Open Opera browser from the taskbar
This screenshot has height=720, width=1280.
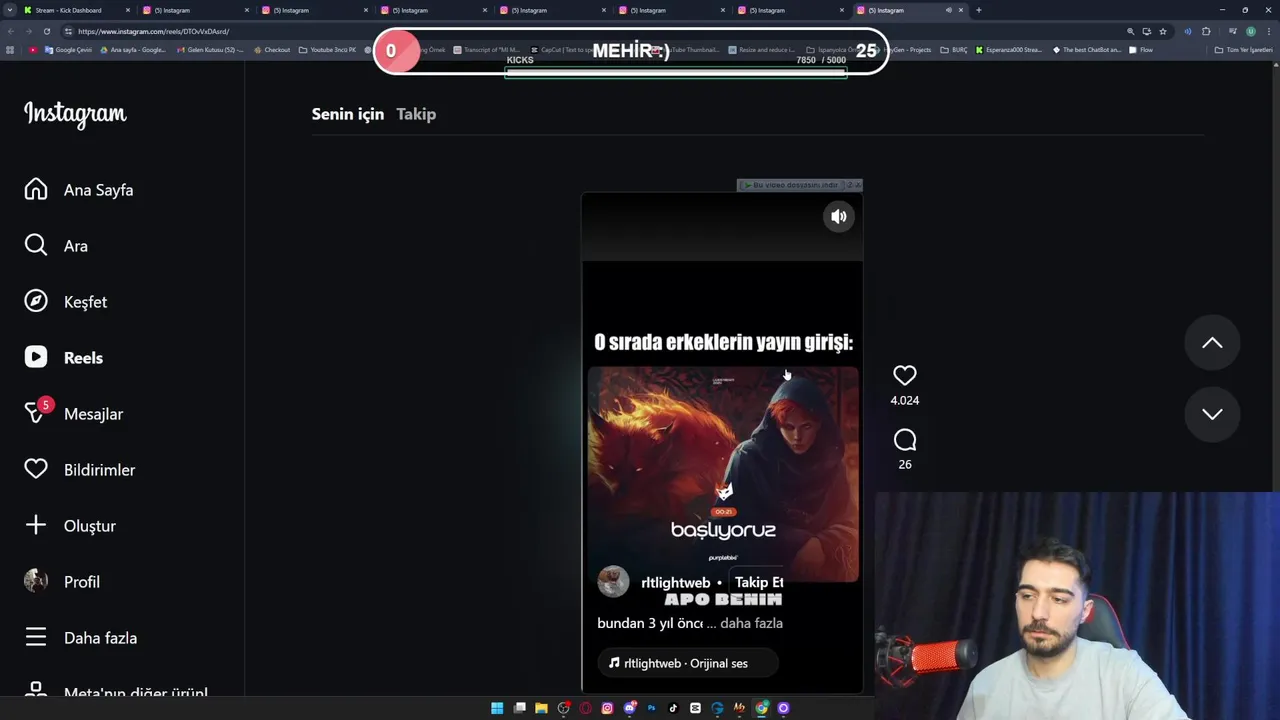pyautogui.click(x=585, y=708)
